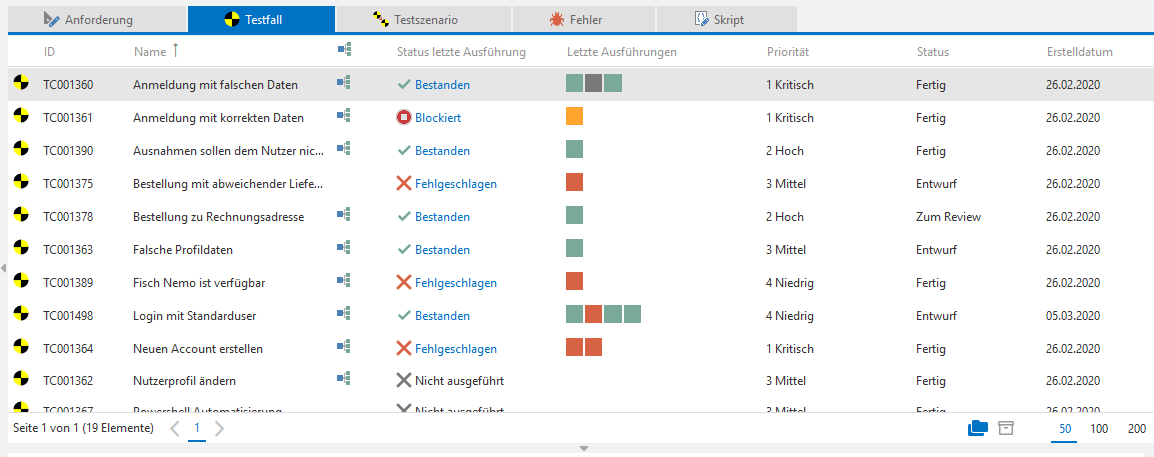Screen dimensions: 1154x457
Task: Click the red X icon for TC001375
Action: click(404, 184)
